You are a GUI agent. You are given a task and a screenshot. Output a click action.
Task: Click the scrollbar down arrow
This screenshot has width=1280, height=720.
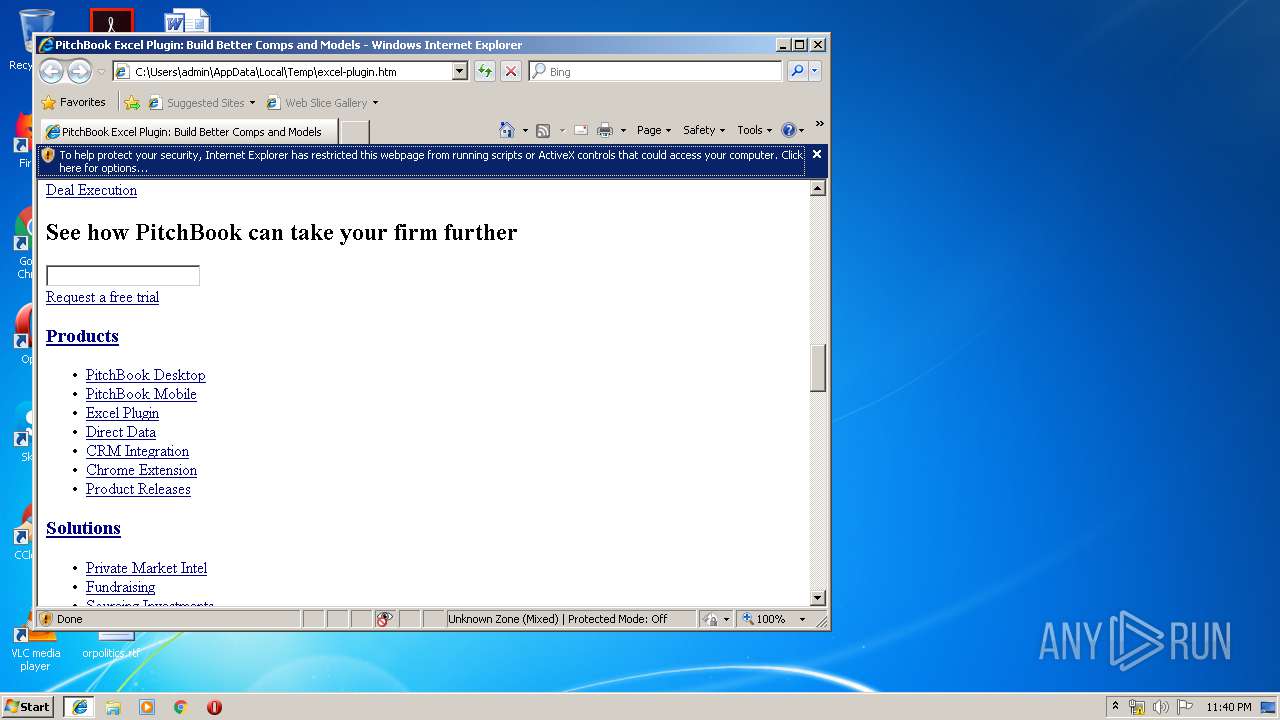(818, 598)
